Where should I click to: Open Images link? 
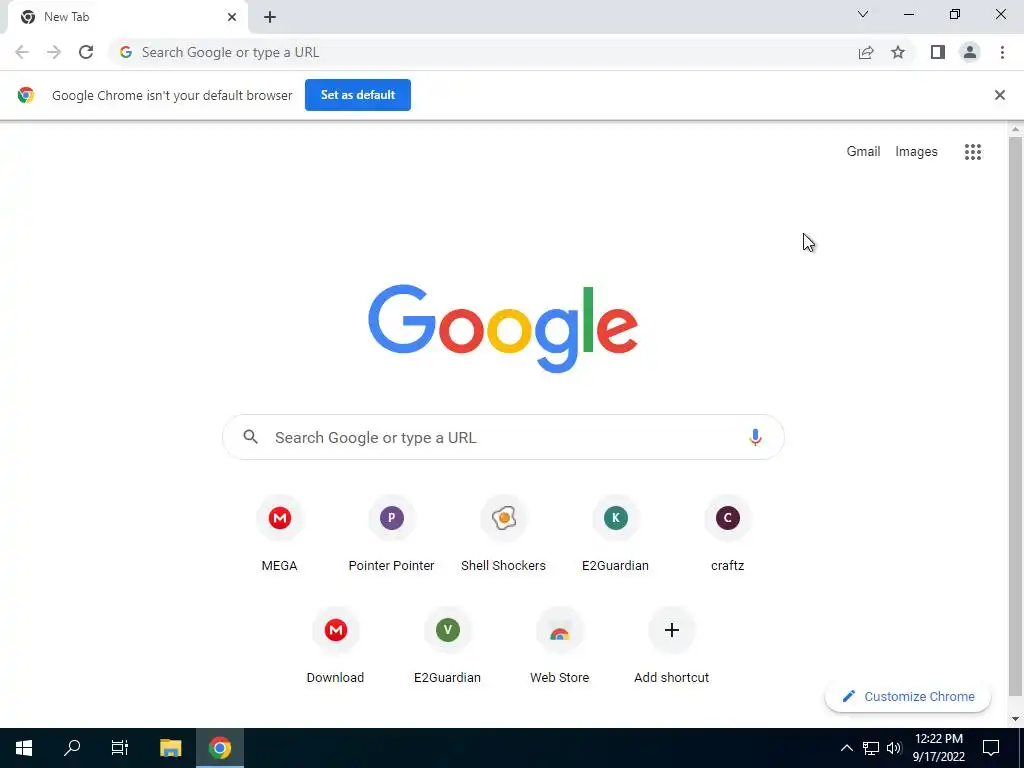(x=916, y=152)
